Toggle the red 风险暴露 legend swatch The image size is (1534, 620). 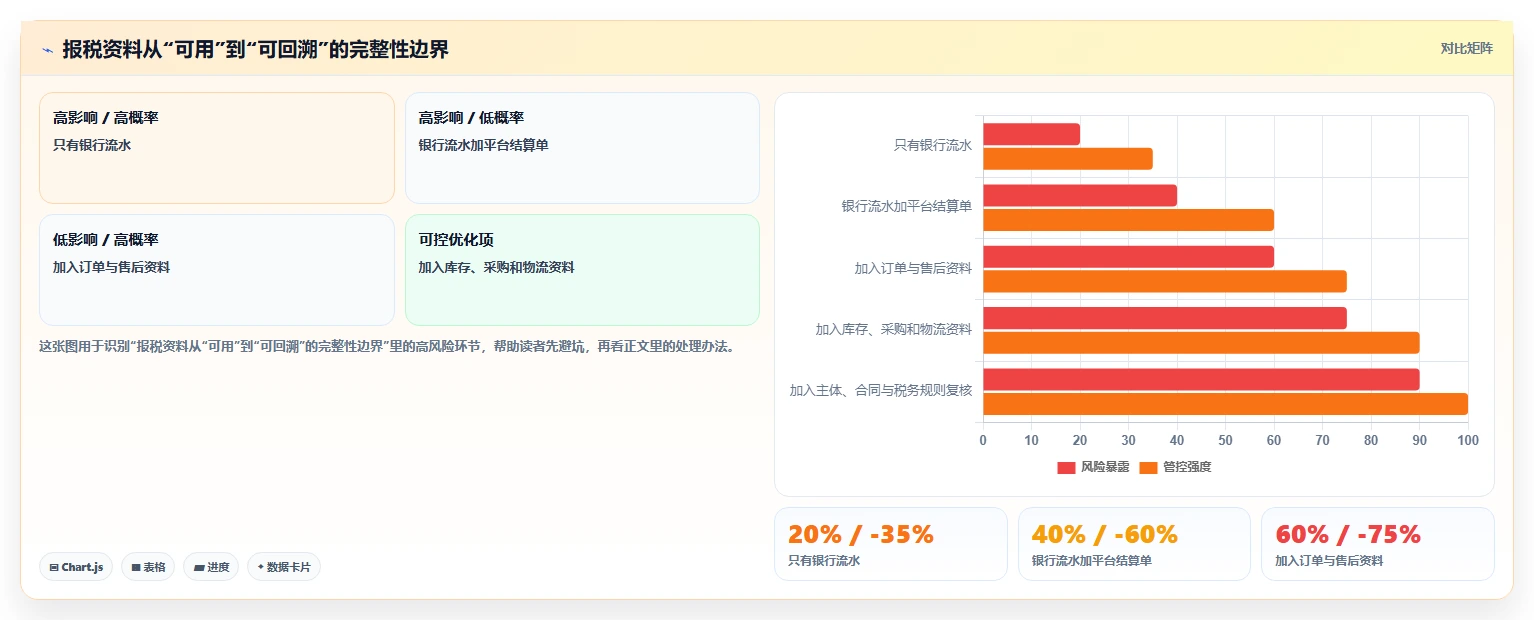(1066, 467)
